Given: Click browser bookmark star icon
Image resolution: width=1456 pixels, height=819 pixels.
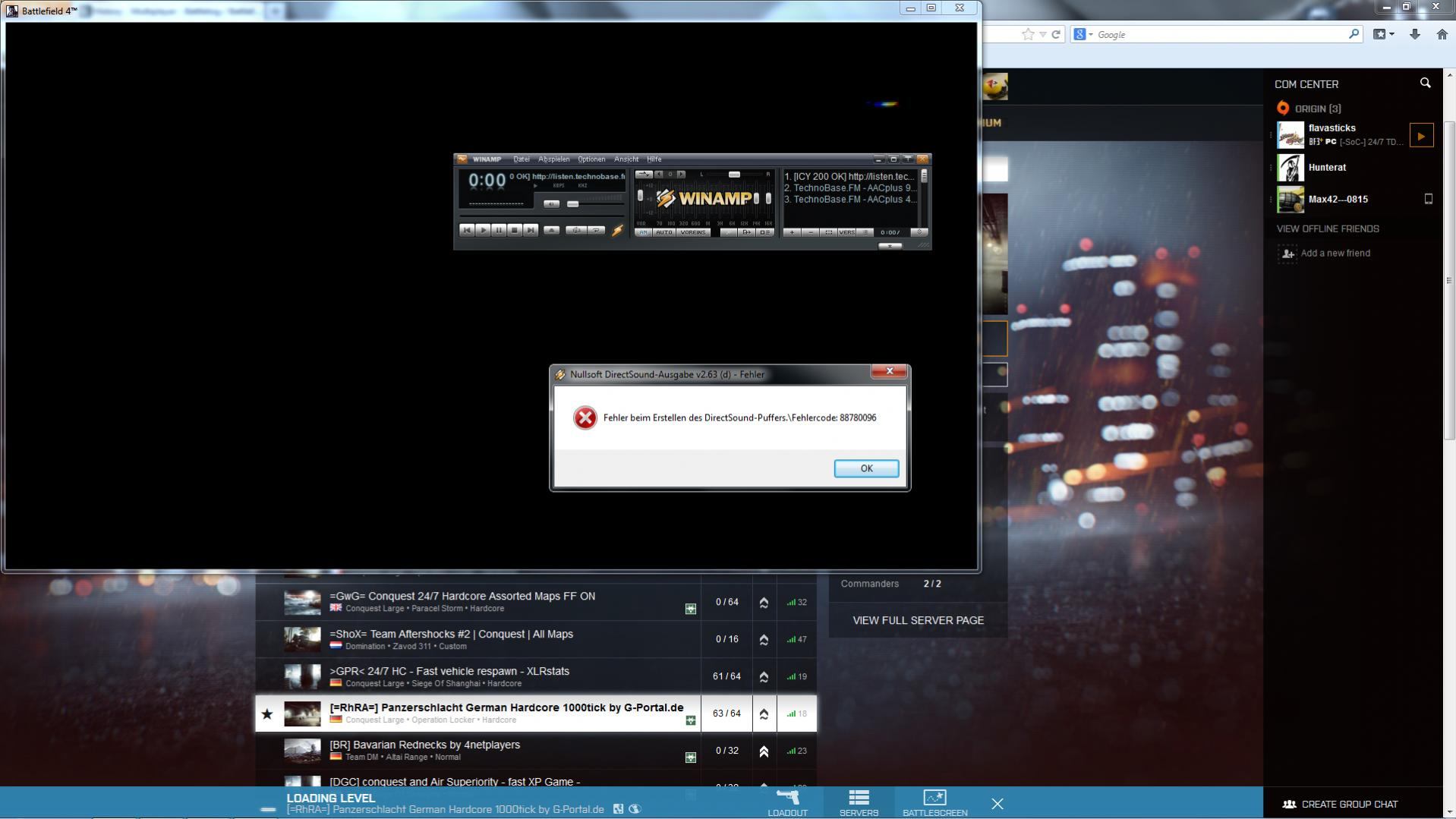Looking at the screenshot, I should [1028, 34].
